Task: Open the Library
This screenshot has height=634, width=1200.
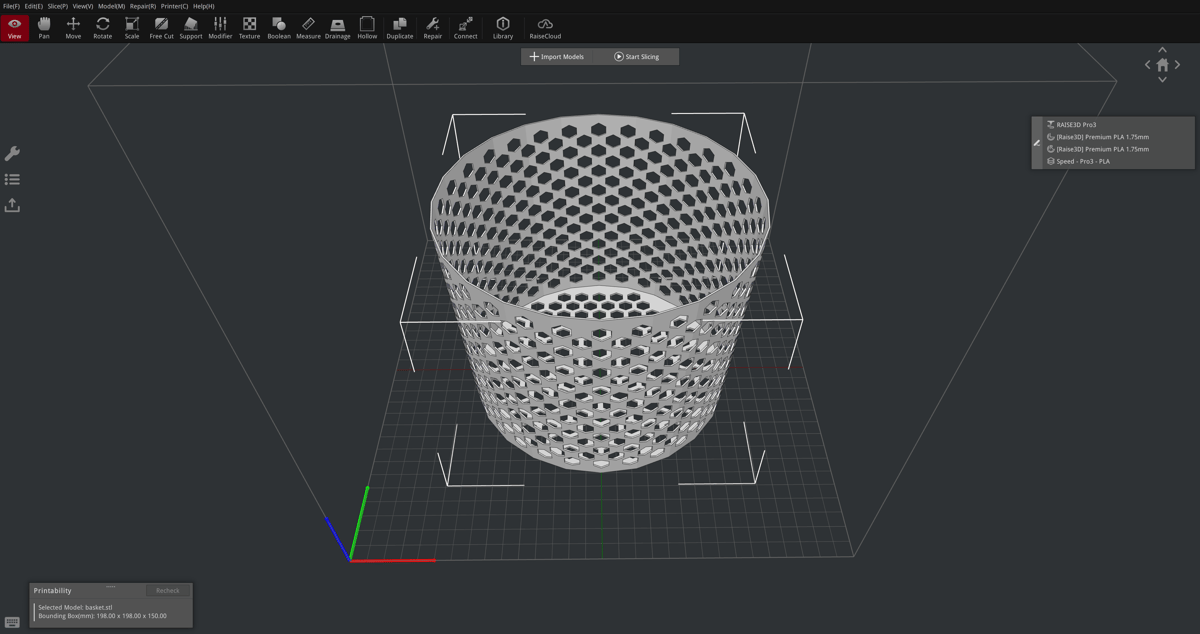Action: click(x=503, y=27)
